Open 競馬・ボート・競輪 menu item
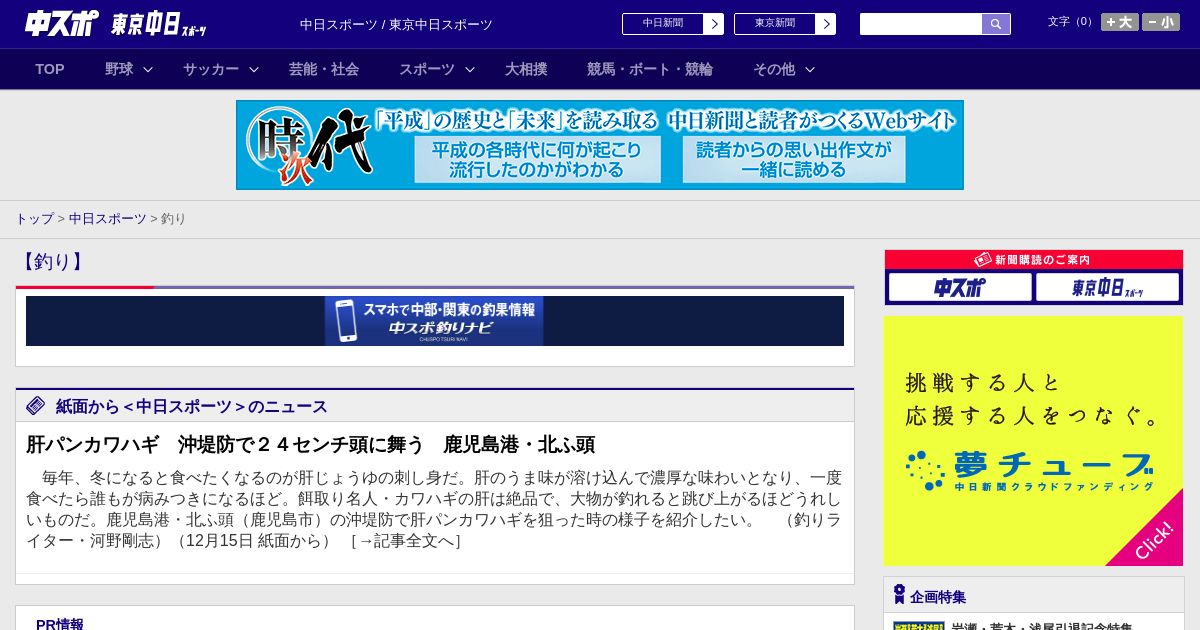Image resolution: width=1200 pixels, height=630 pixels. click(650, 69)
